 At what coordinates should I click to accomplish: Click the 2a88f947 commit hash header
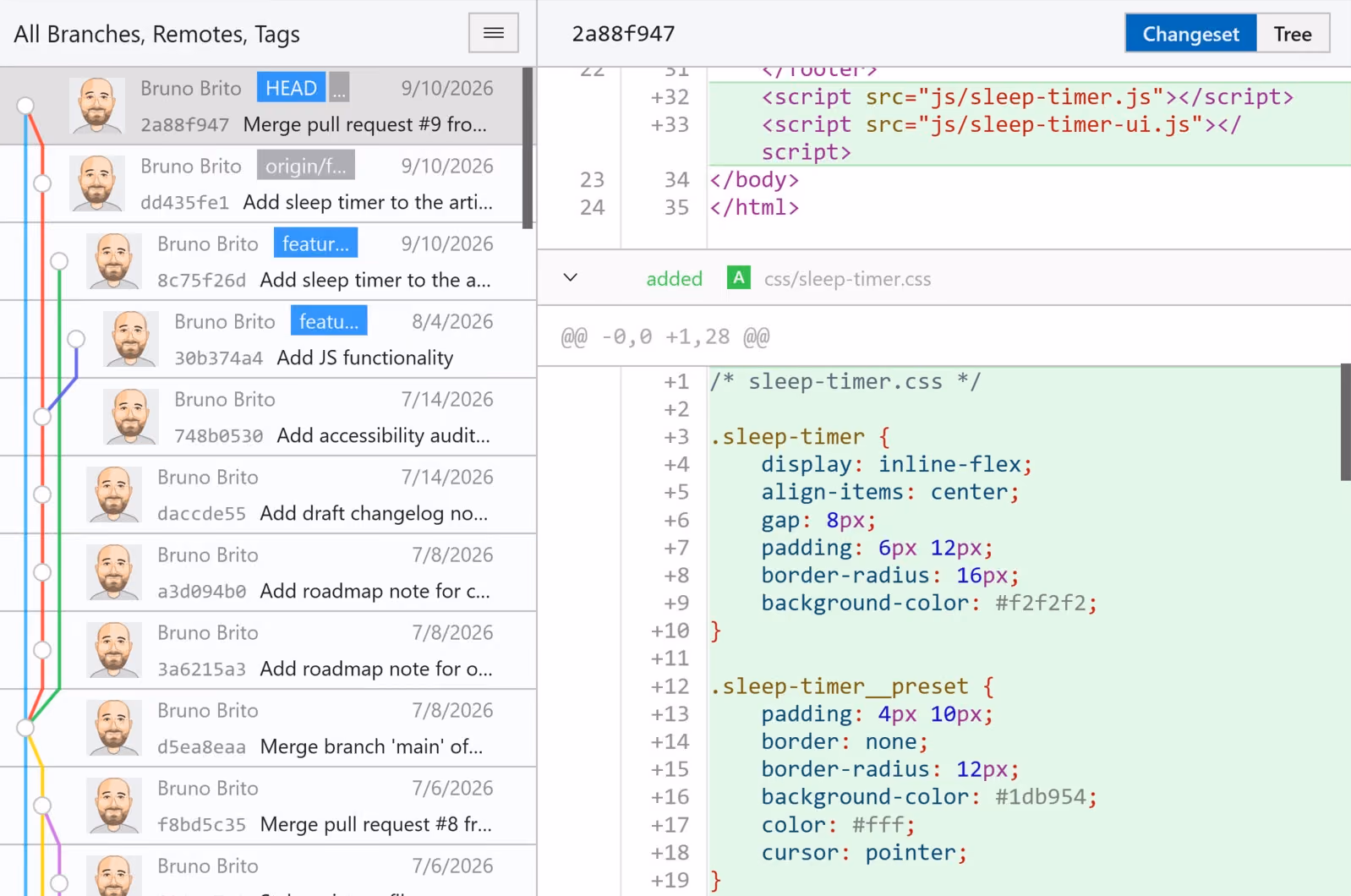(623, 34)
